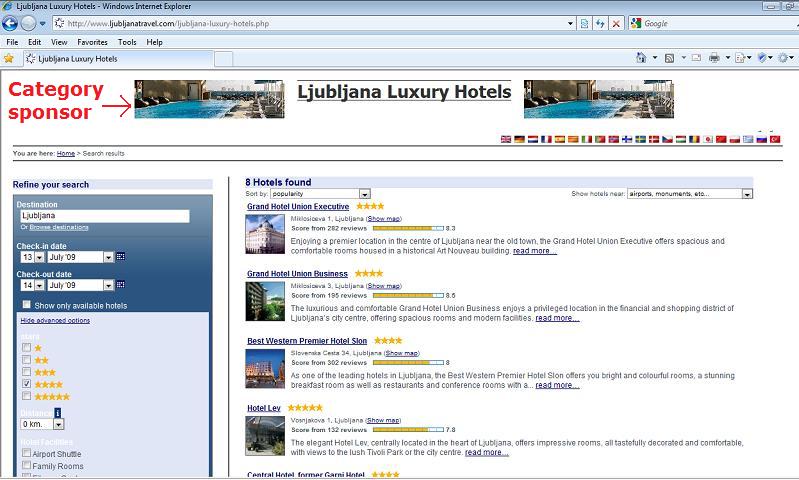Click Hide advanced options link
799x480 pixels.
coord(55,320)
